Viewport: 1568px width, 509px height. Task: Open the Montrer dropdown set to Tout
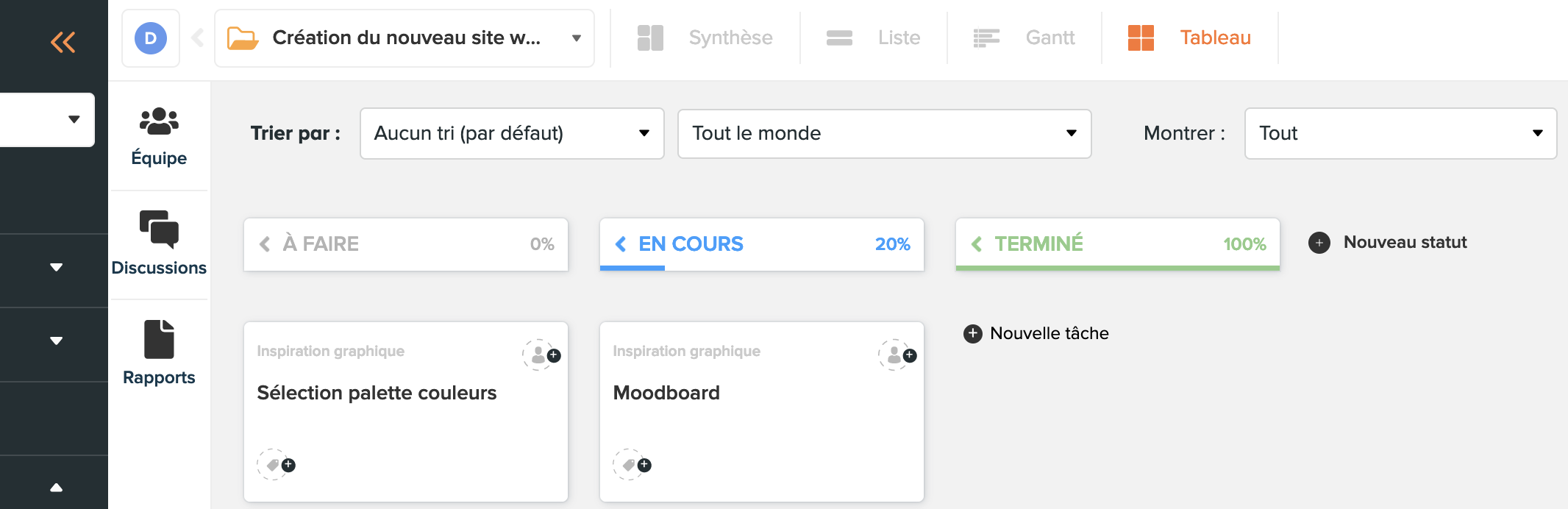click(x=1400, y=133)
